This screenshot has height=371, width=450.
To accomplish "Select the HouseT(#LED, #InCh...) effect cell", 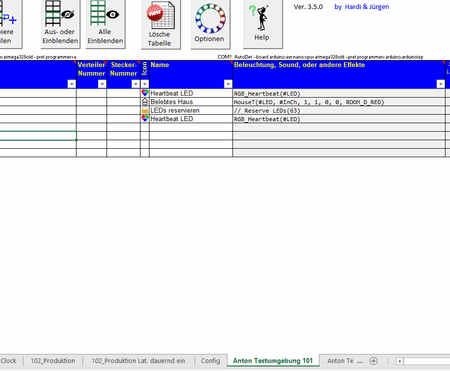I will pos(339,102).
